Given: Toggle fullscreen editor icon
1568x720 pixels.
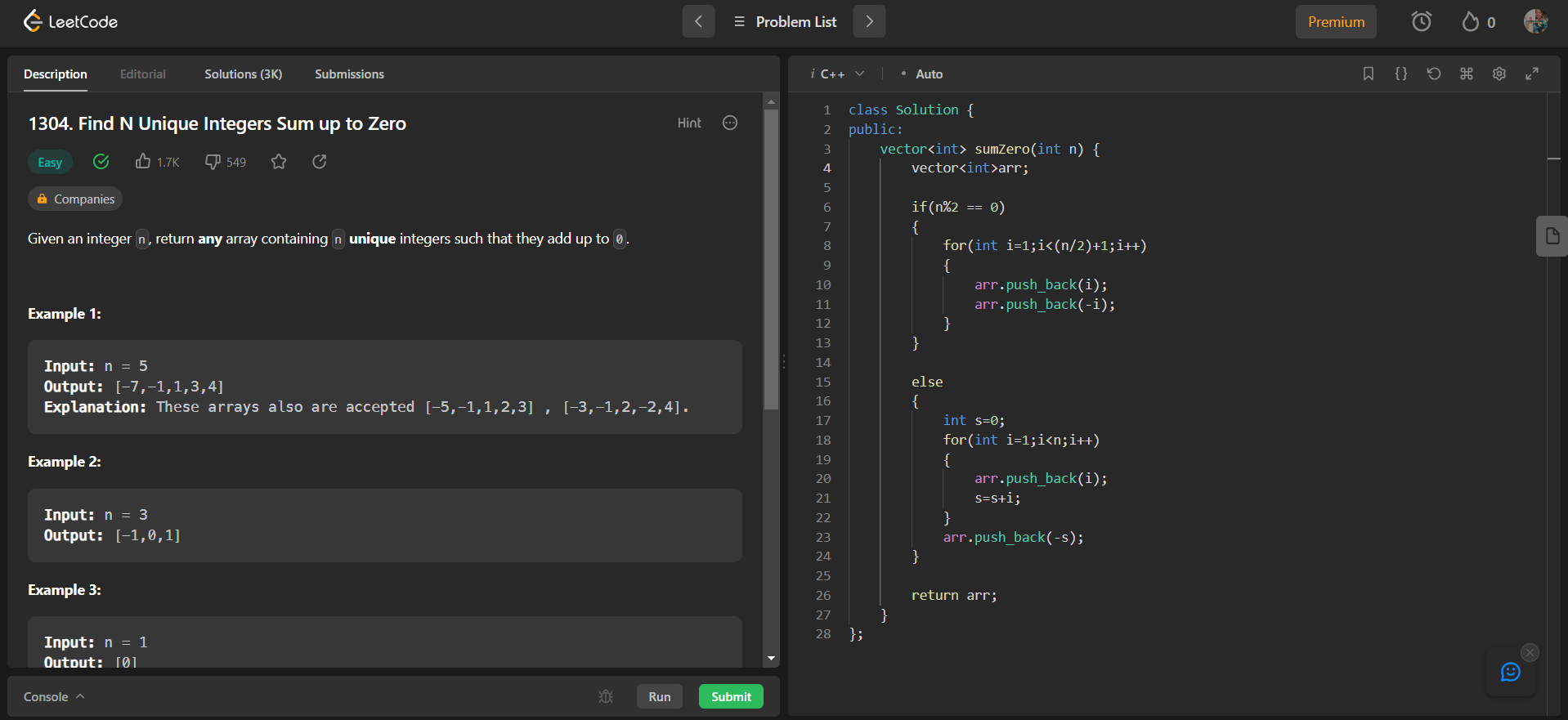Looking at the screenshot, I should [x=1532, y=74].
